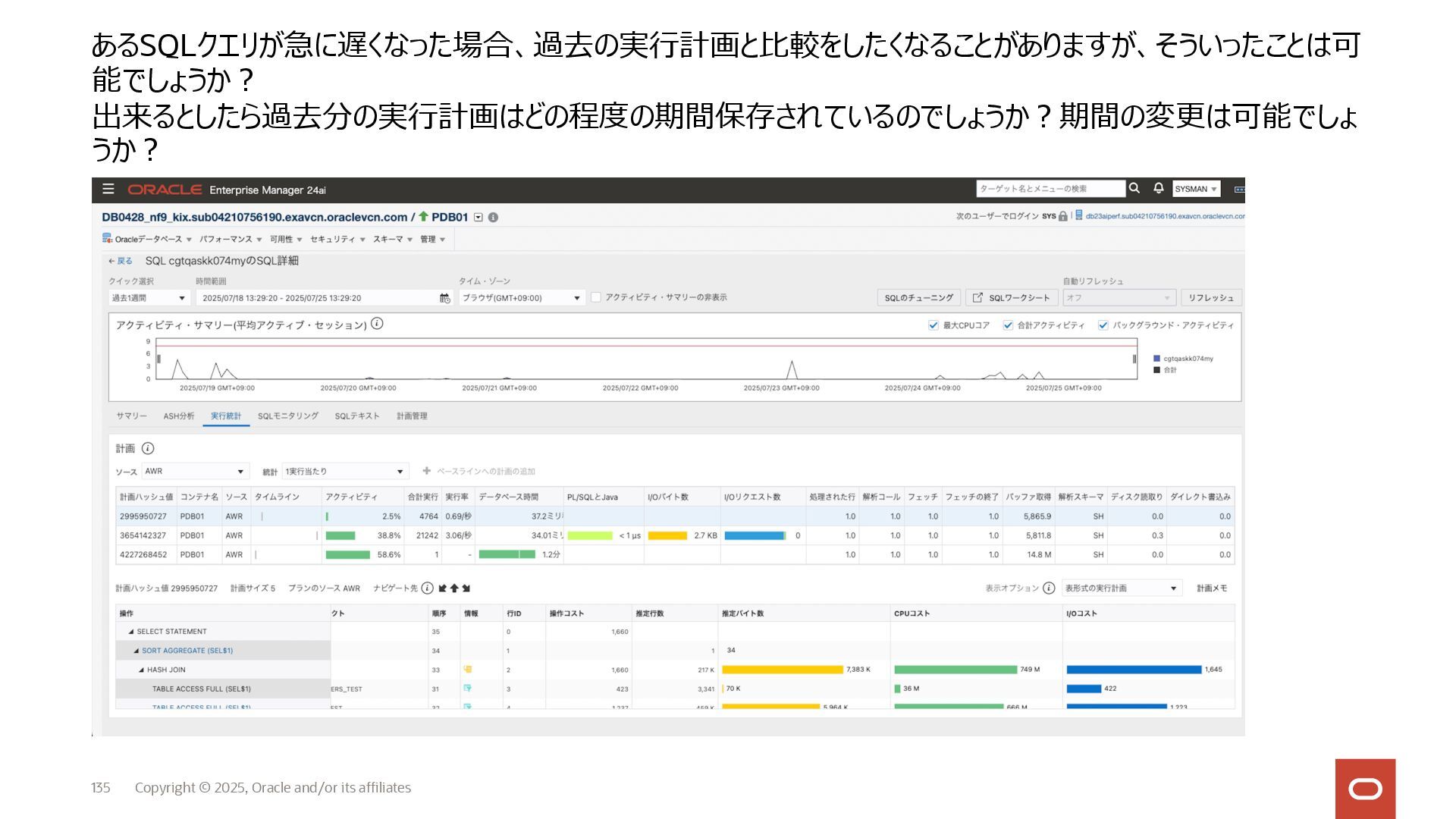This screenshot has height=819, width=1456.
Task: Switch to the 計画管理 tab
Action: (412, 416)
